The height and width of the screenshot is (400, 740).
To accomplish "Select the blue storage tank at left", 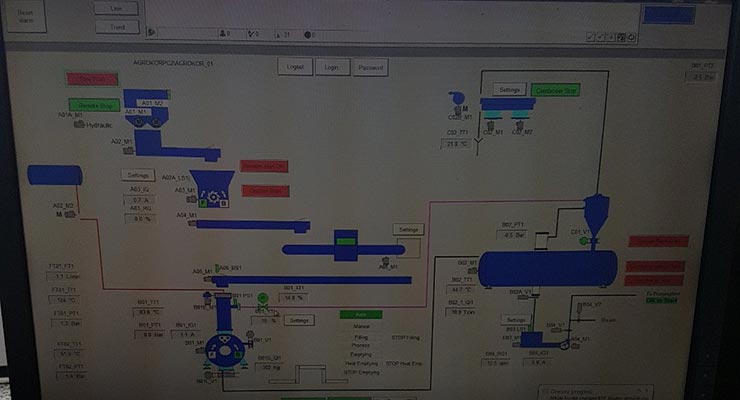I will [x=55, y=175].
